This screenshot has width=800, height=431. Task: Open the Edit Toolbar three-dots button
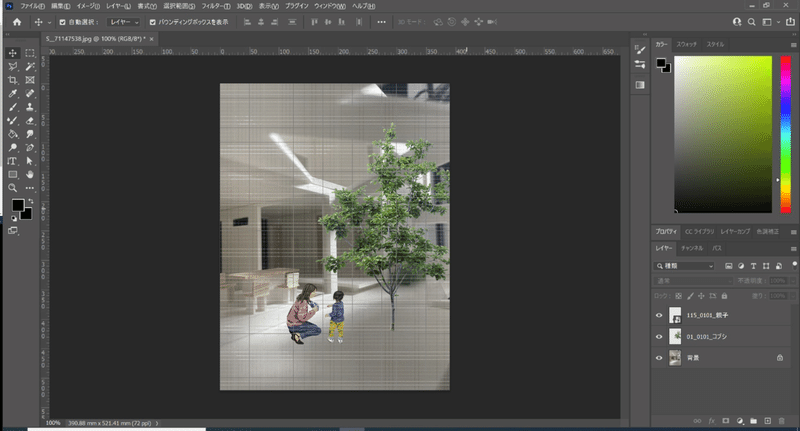[30, 188]
